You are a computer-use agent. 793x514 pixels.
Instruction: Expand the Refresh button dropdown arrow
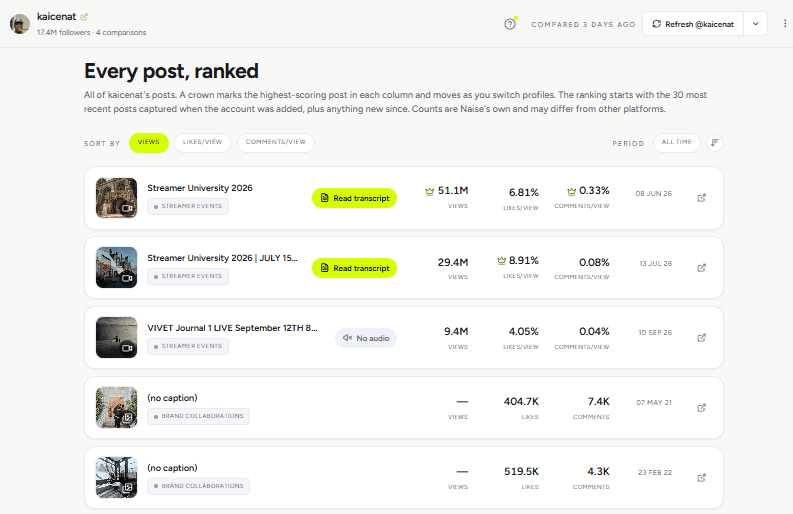756,24
